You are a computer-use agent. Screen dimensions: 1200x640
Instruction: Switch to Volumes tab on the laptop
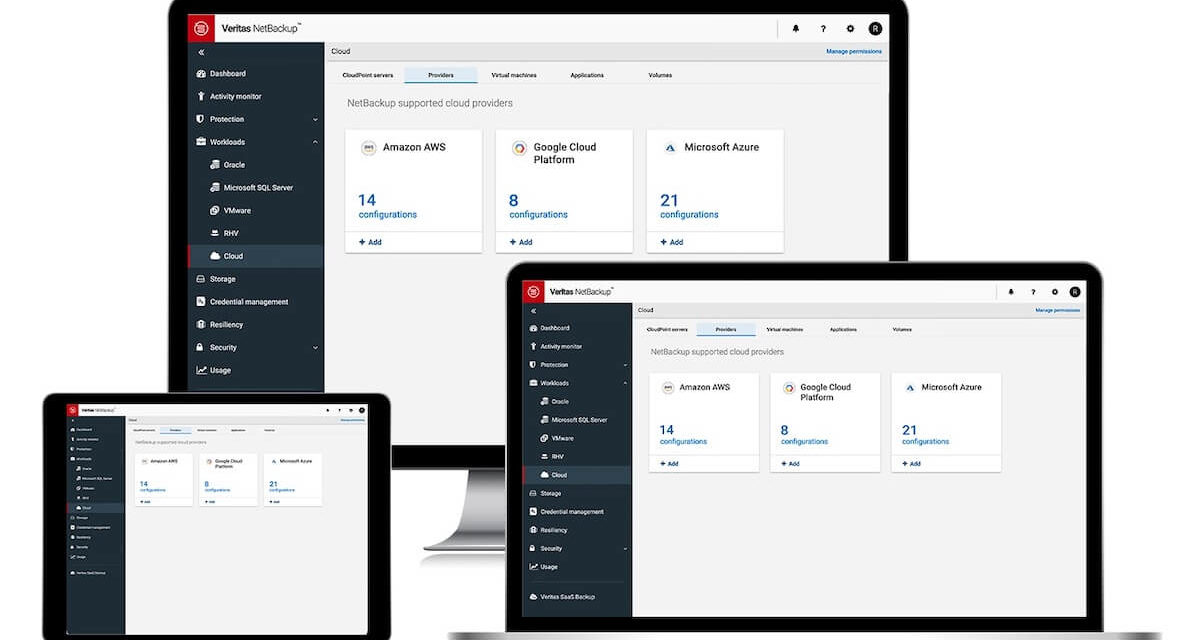902,329
